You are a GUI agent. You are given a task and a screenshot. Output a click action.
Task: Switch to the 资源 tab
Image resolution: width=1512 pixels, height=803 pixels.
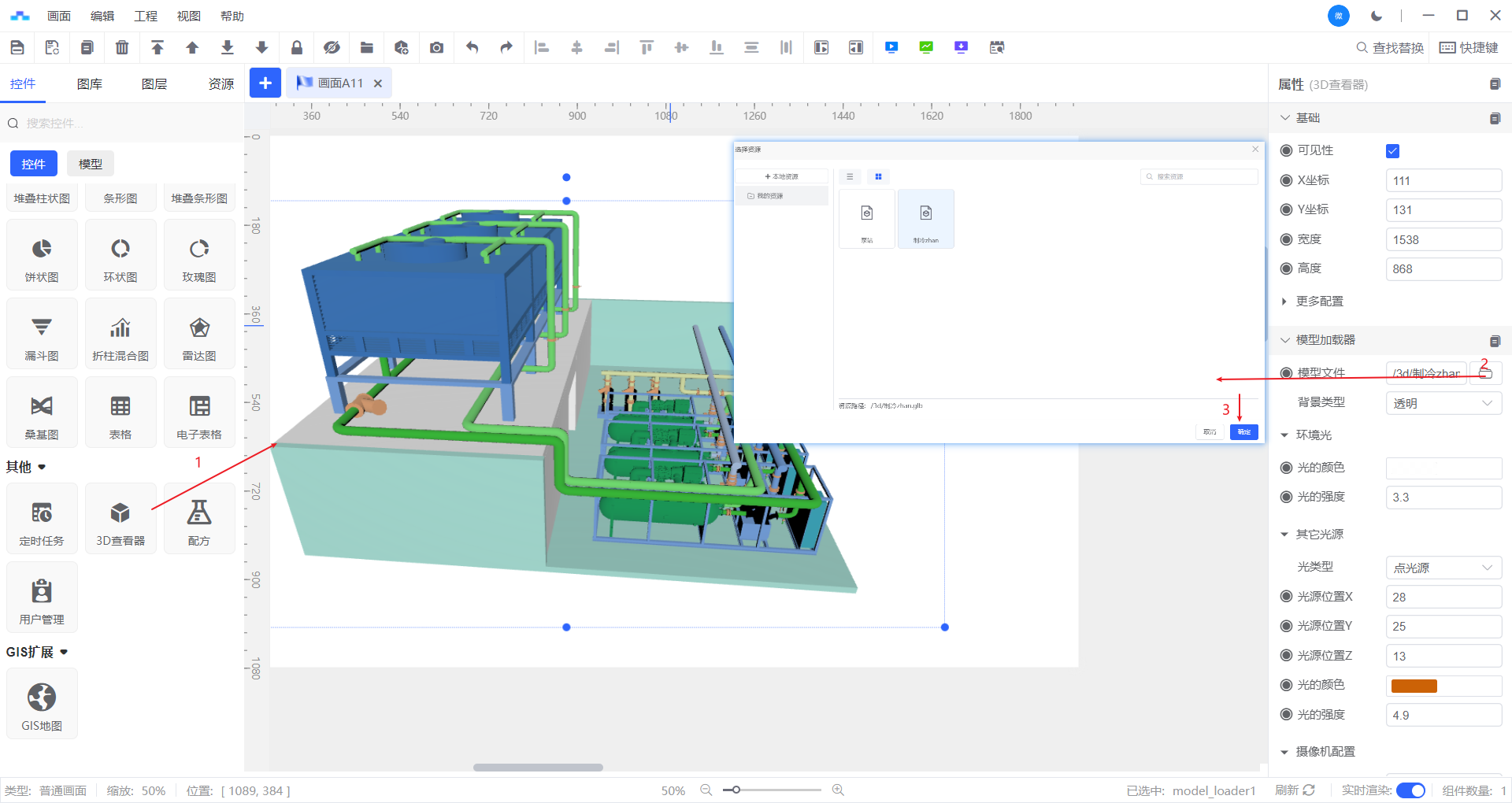(x=220, y=84)
